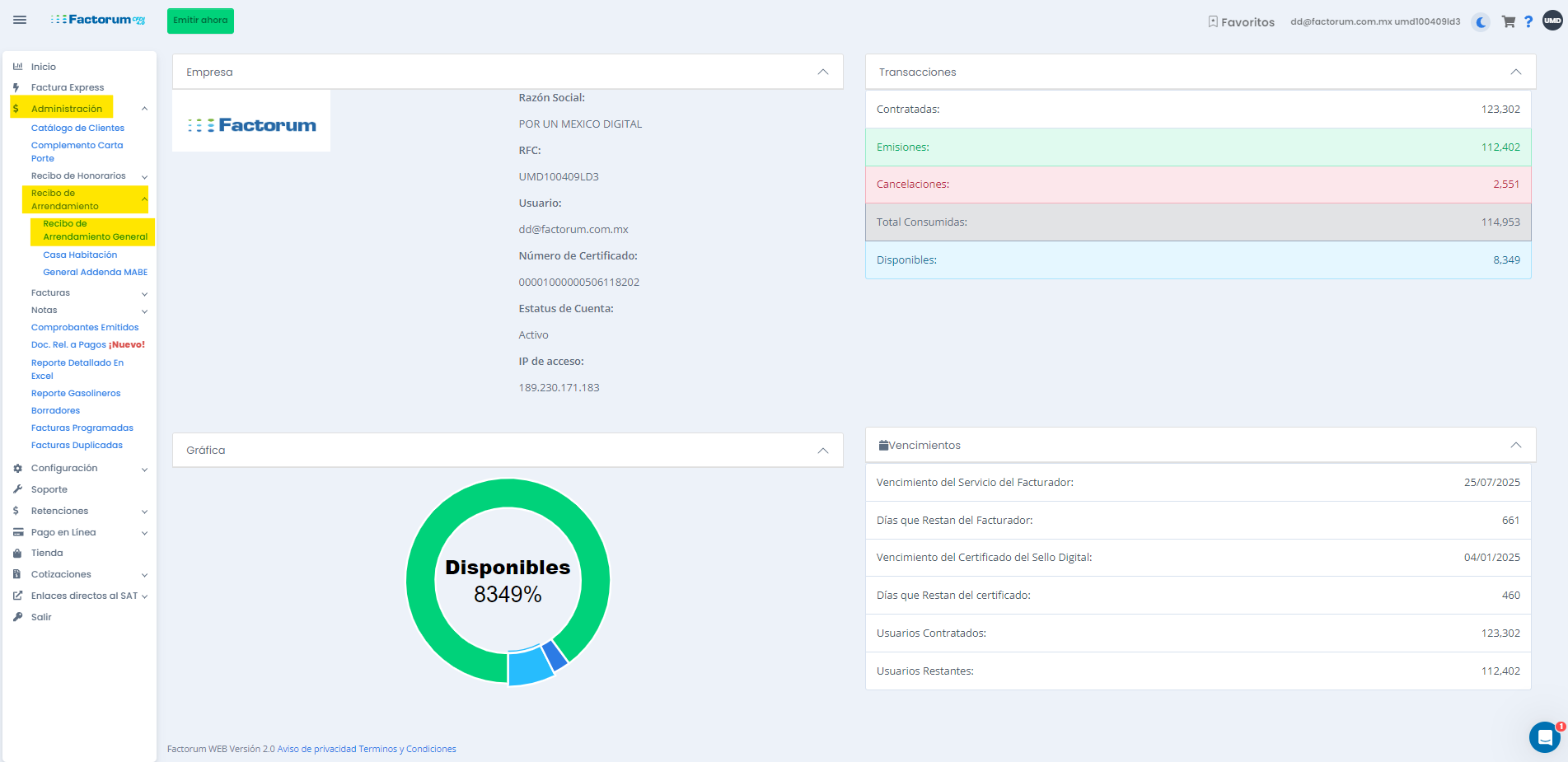
Task: Open the chat support bubble
Action: coord(1545,737)
